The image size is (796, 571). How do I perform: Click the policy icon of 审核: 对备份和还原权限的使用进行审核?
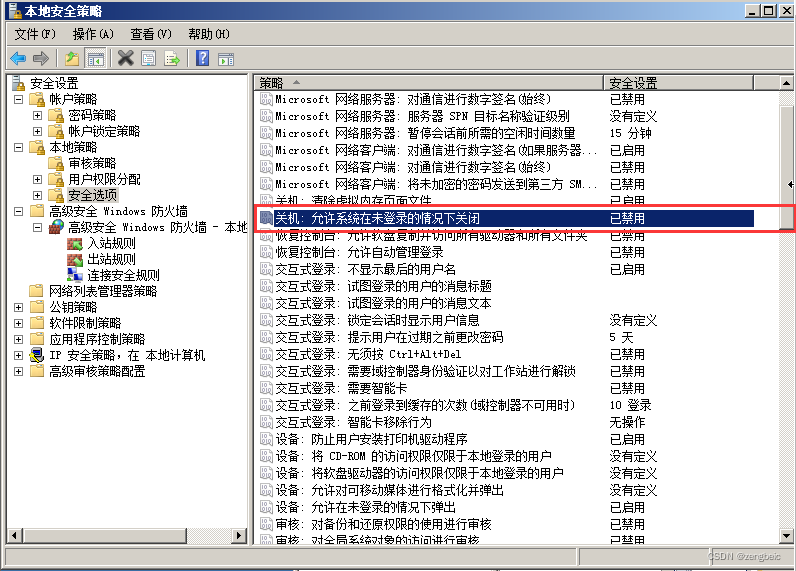tap(266, 524)
